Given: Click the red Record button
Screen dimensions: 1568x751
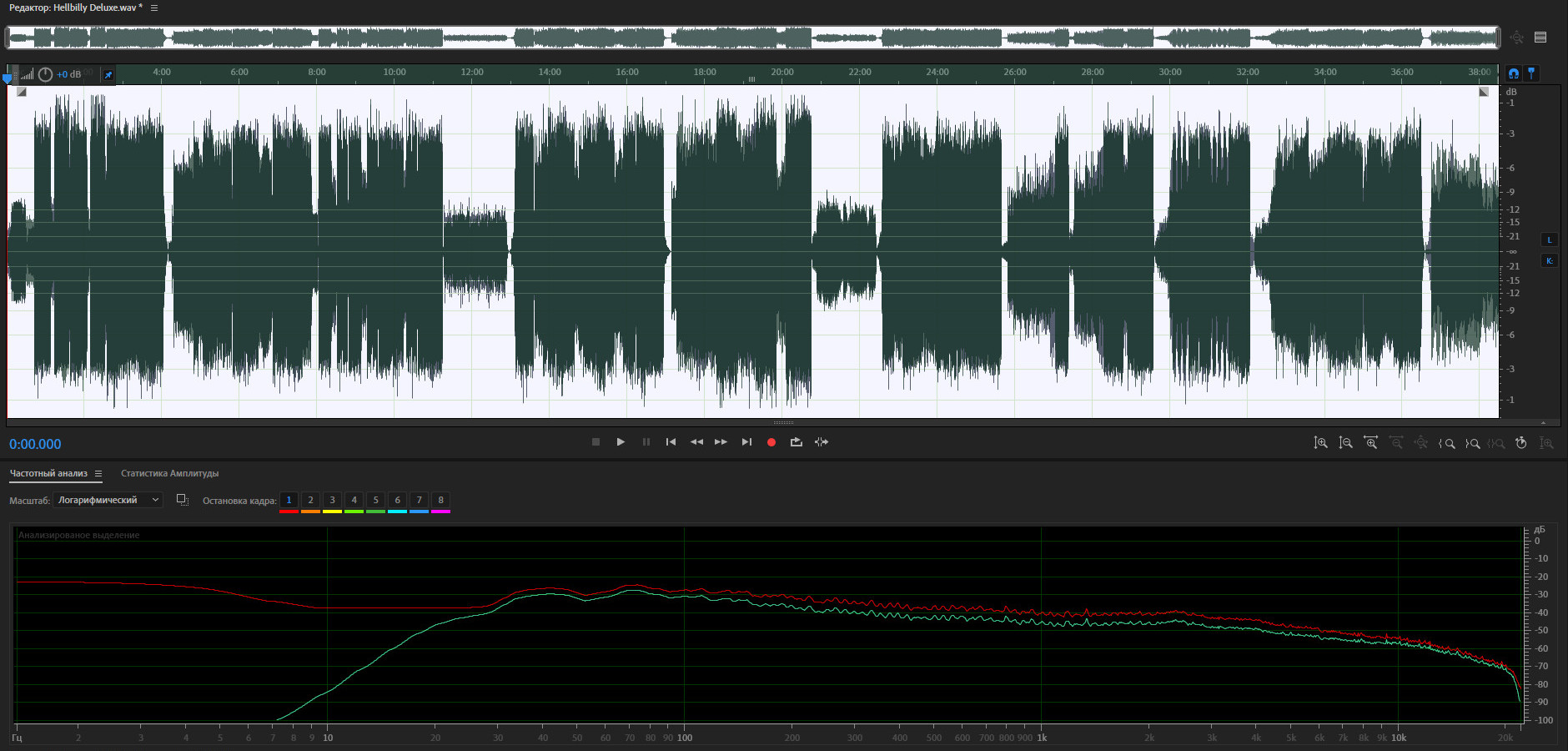Looking at the screenshot, I should (x=771, y=442).
